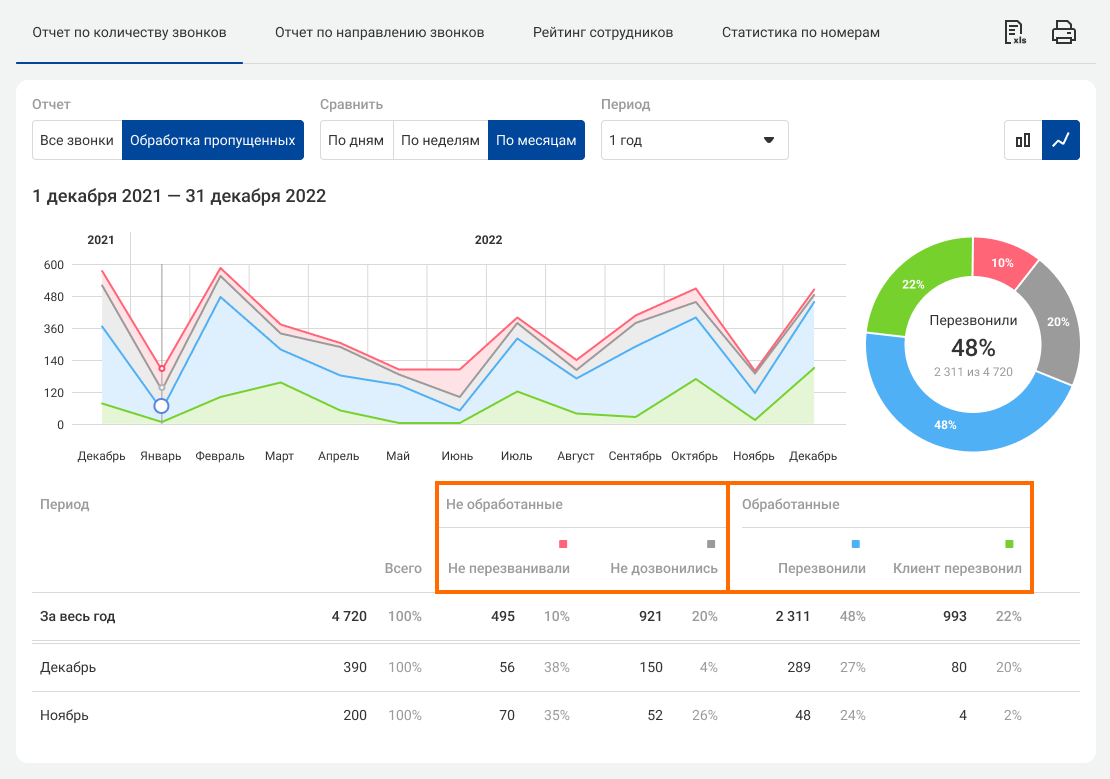This screenshot has width=1110, height=779.
Task: Compare by months with 'По месяцам'
Action: click(x=536, y=140)
